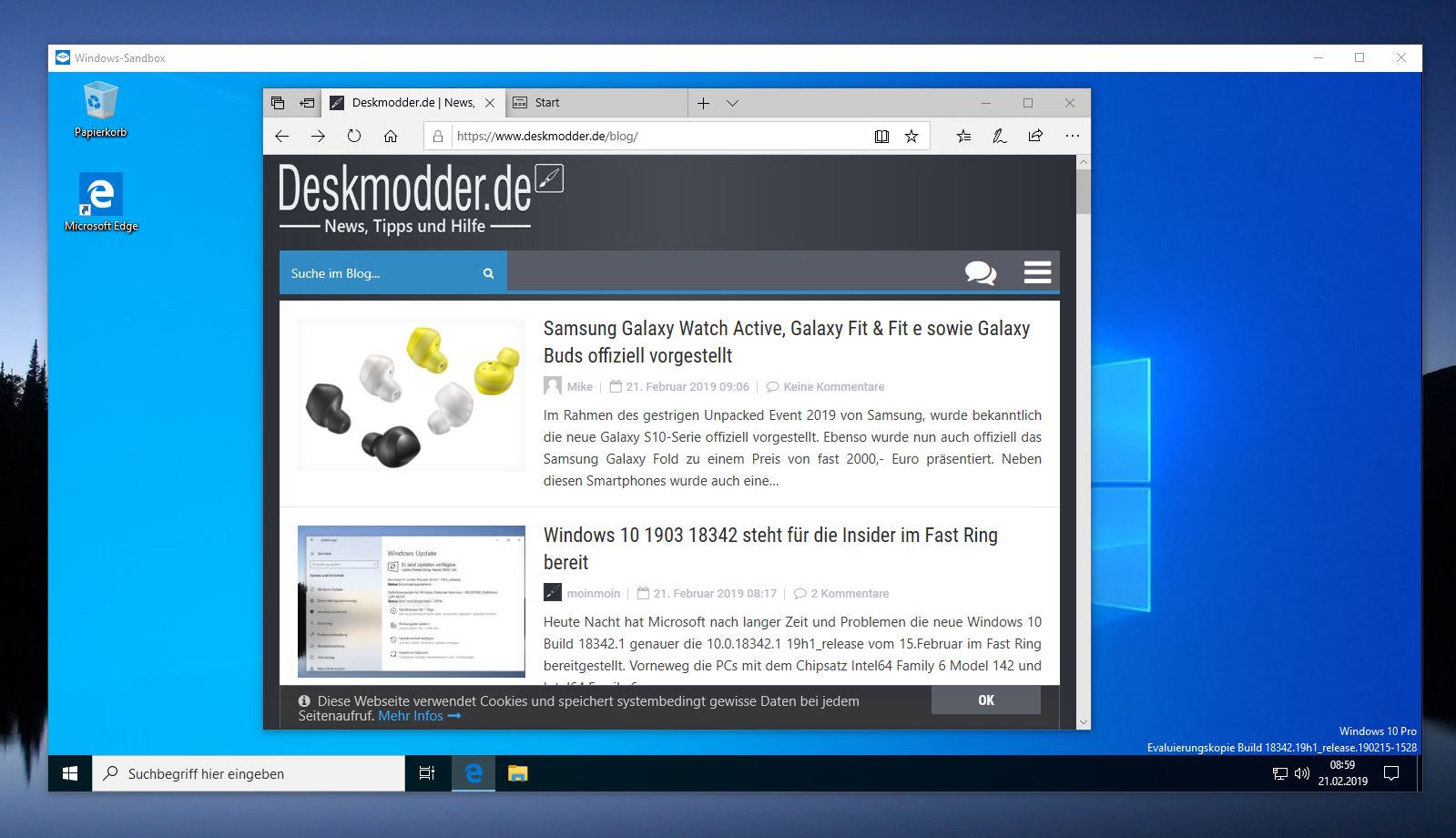This screenshot has height=838, width=1456.
Task: Open comments via speech bubbles icon
Action: (981, 272)
